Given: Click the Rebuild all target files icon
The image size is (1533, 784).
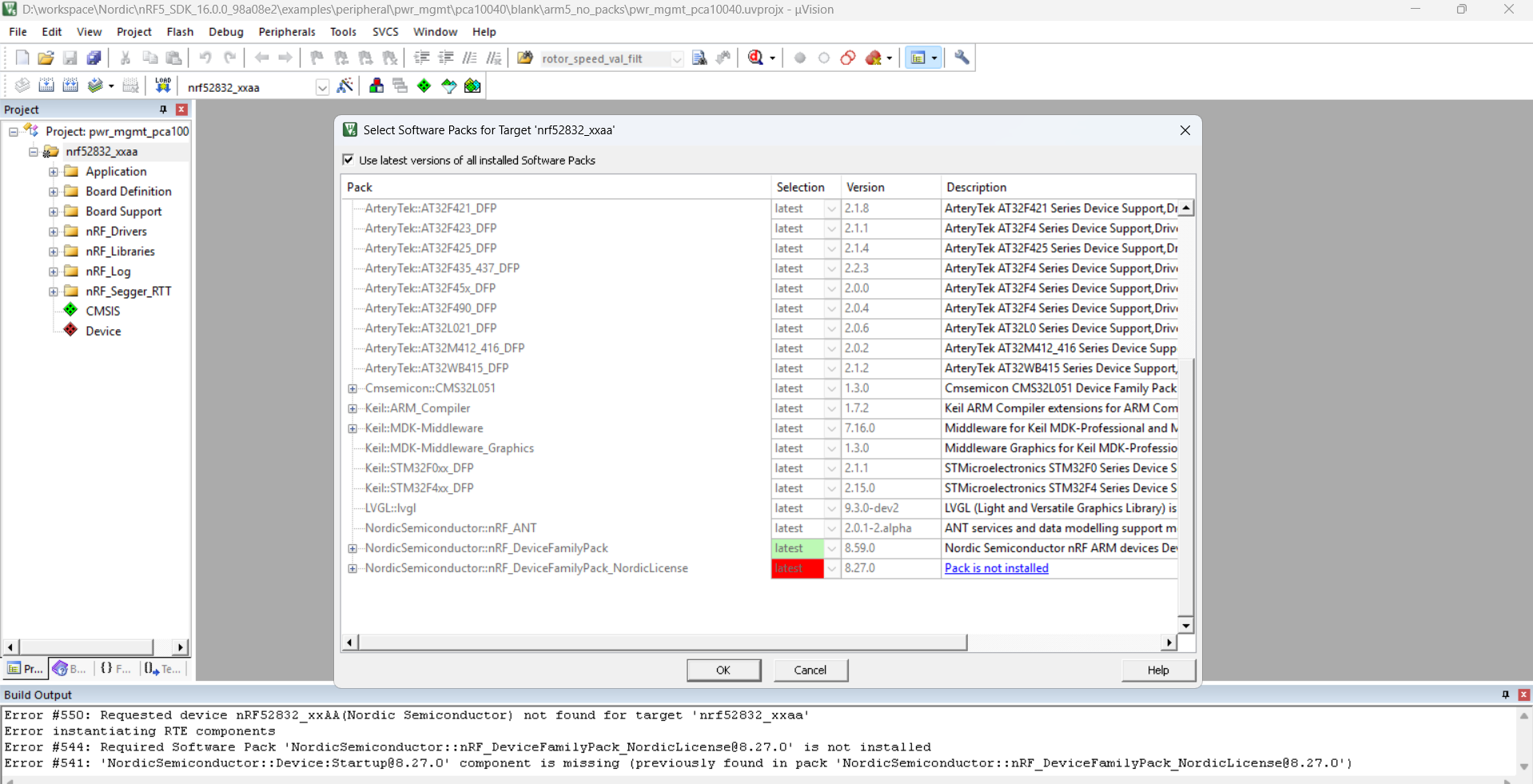Looking at the screenshot, I should tap(70, 86).
